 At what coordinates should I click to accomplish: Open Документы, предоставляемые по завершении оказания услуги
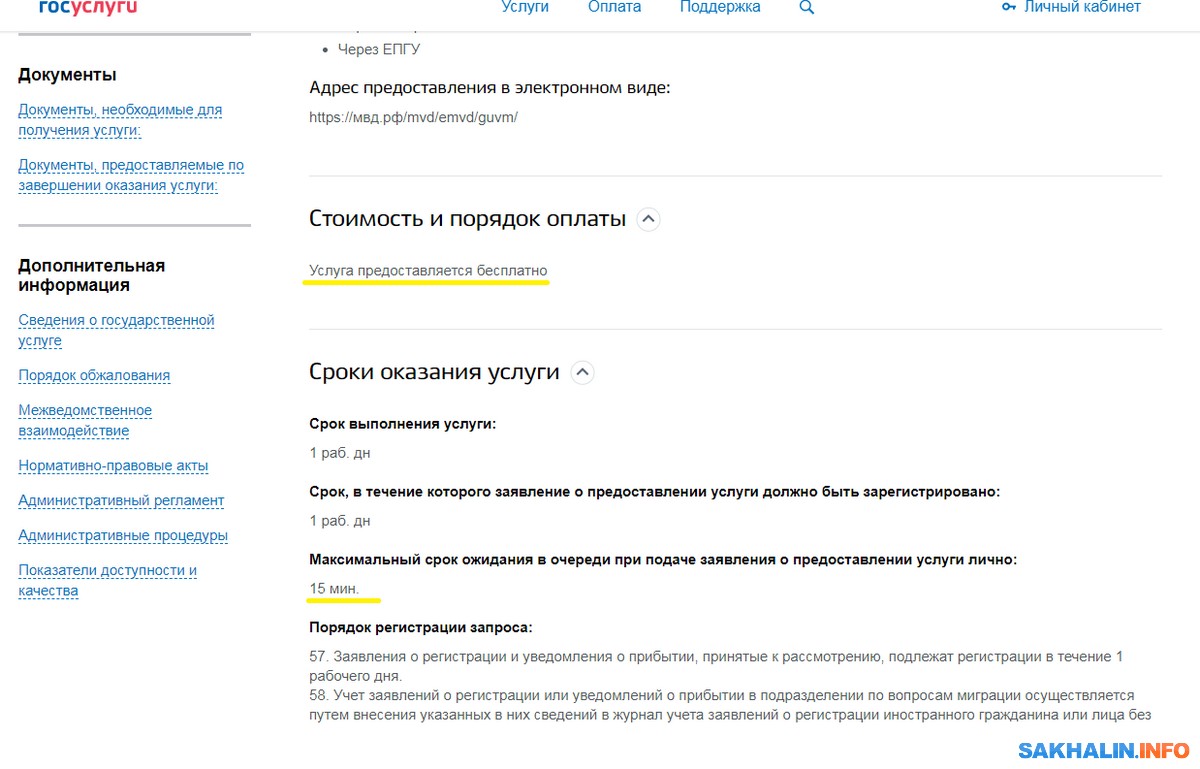pyautogui.click(x=130, y=175)
